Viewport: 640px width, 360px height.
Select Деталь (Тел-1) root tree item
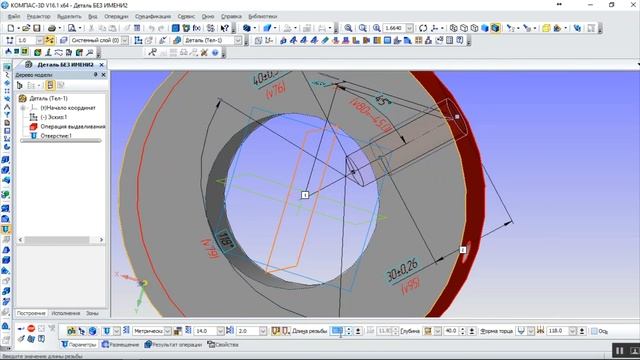[x=49, y=98]
